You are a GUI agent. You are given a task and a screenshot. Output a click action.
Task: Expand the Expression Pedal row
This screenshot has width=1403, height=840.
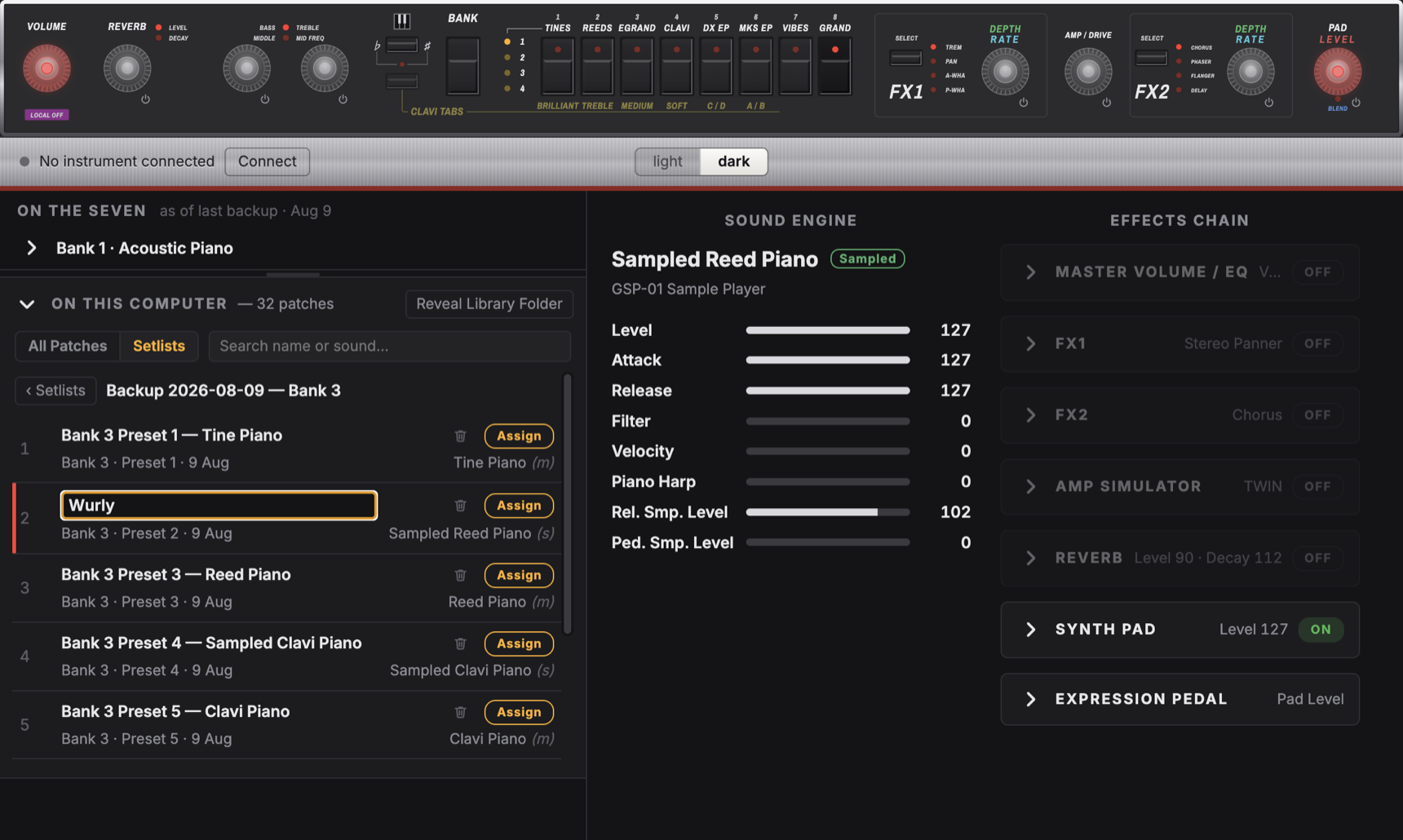coord(1030,699)
